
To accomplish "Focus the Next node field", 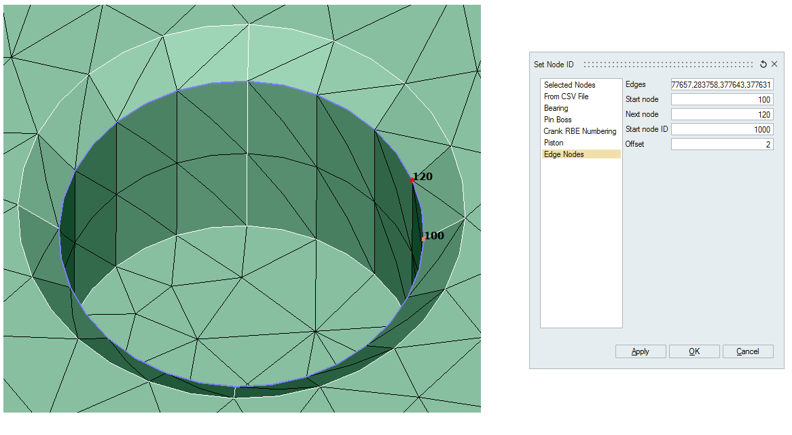I will click(x=721, y=115).
